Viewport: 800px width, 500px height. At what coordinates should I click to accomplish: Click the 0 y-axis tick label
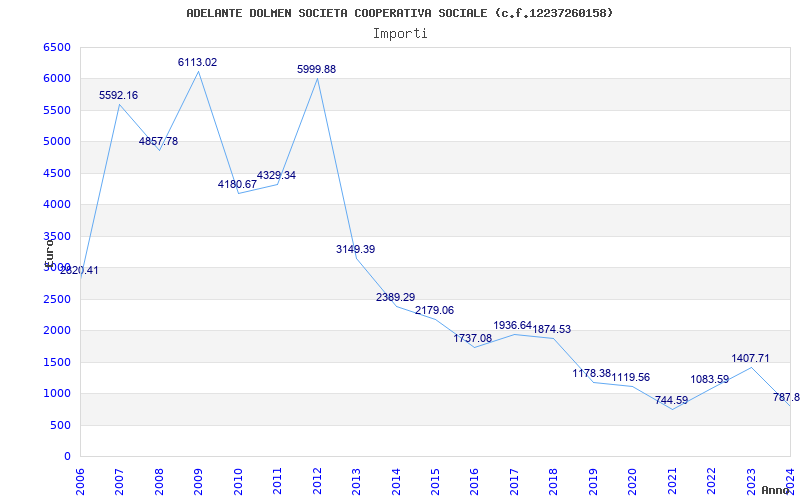(x=67, y=457)
